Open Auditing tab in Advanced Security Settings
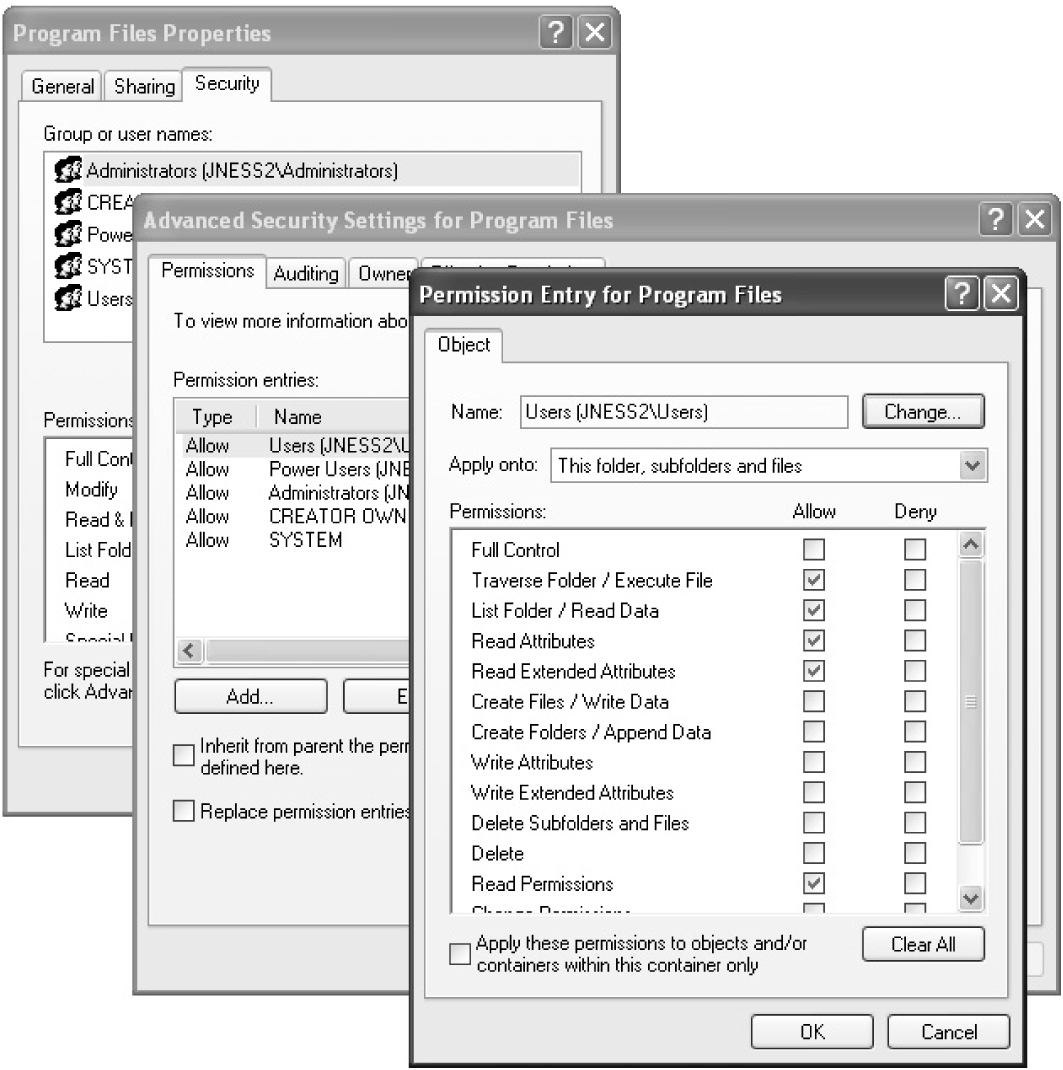This screenshot has width=1063, height=1070. click(x=306, y=274)
